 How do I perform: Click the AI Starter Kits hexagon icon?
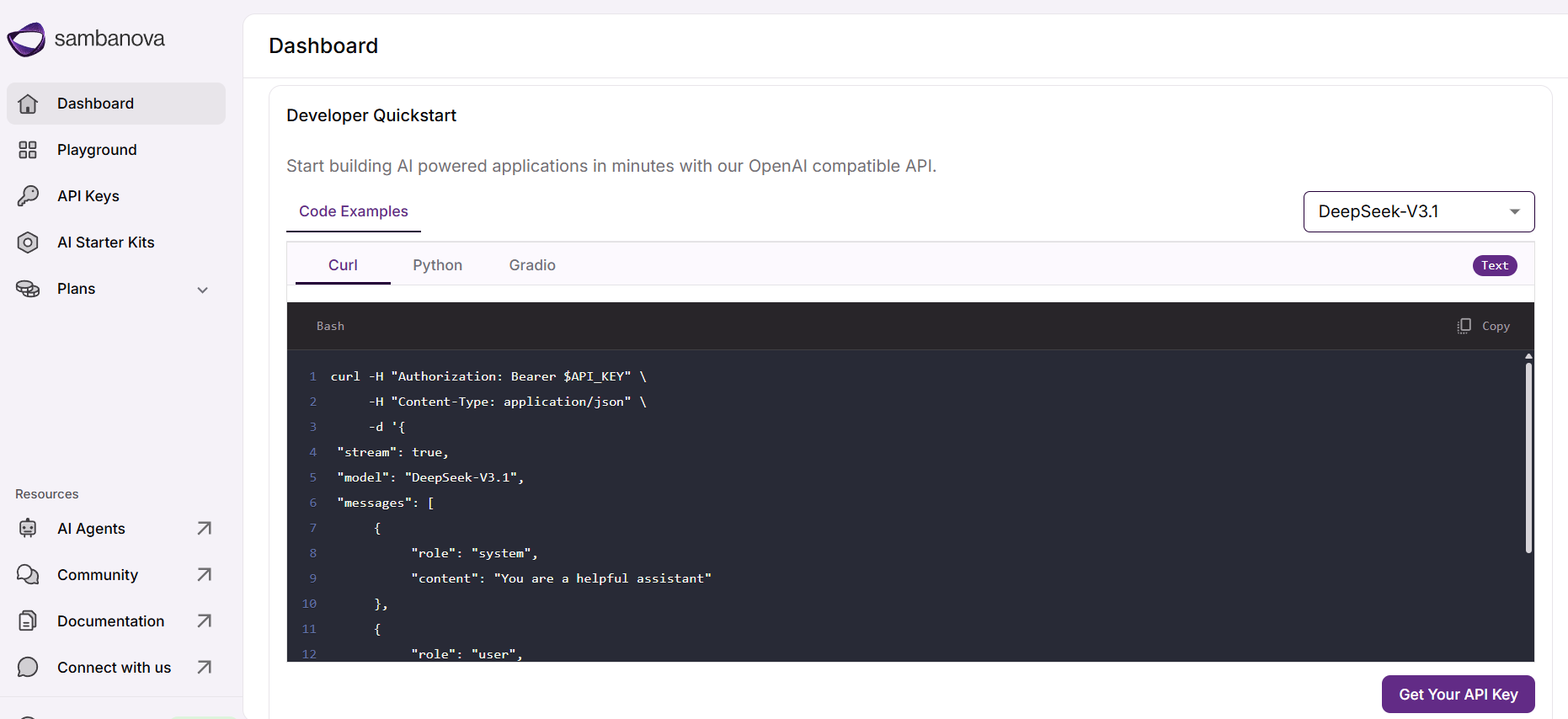pos(28,242)
